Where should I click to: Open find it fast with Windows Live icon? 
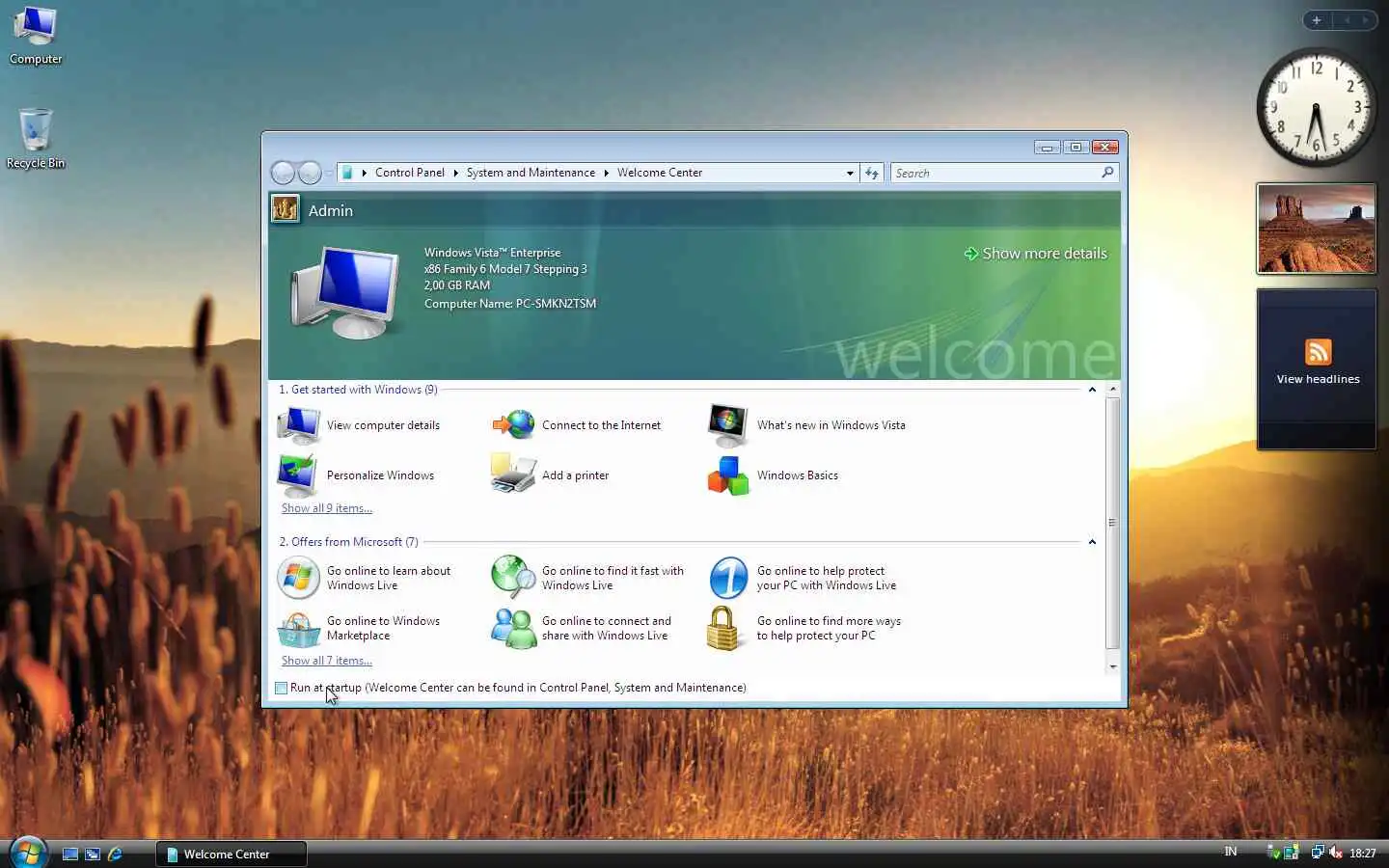pyautogui.click(x=513, y=577)
